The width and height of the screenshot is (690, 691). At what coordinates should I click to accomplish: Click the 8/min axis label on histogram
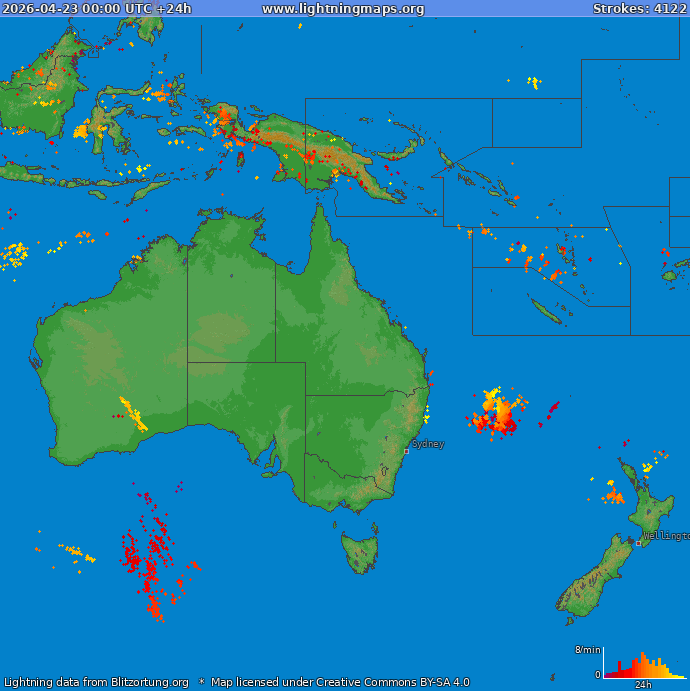click(x=587, y=650)
